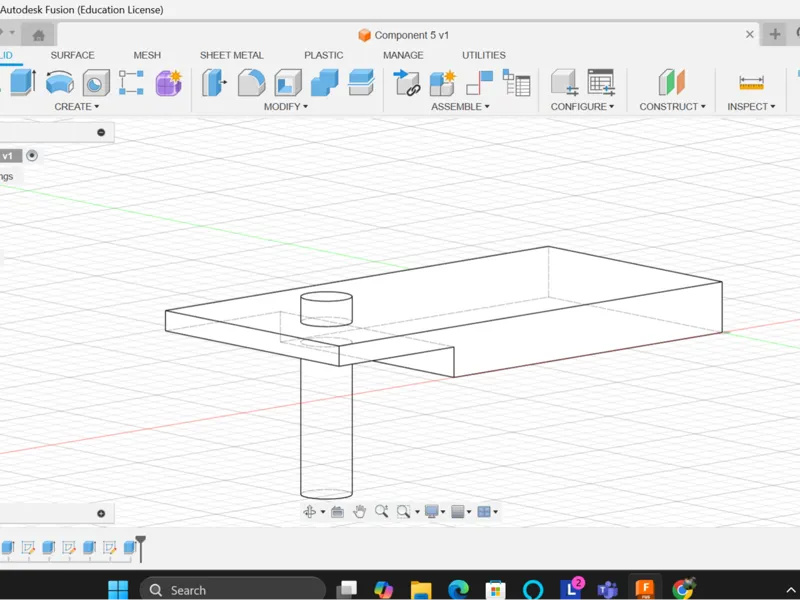
Task: Click the Zoom Window fit icon
Action: coord(403,511)
